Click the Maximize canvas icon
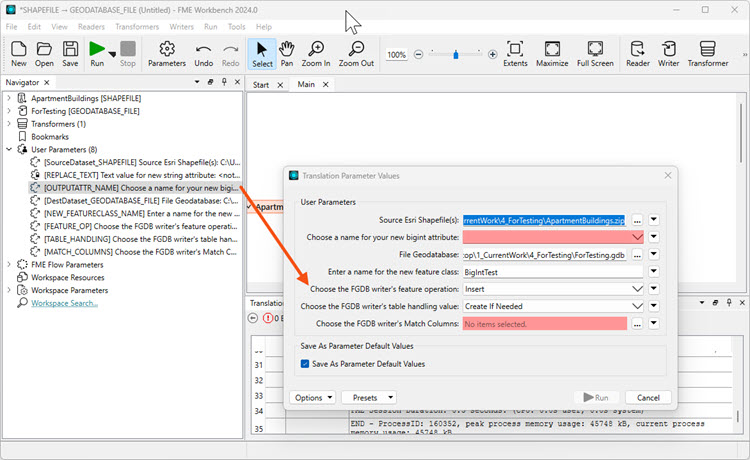 tap(552, 54)
